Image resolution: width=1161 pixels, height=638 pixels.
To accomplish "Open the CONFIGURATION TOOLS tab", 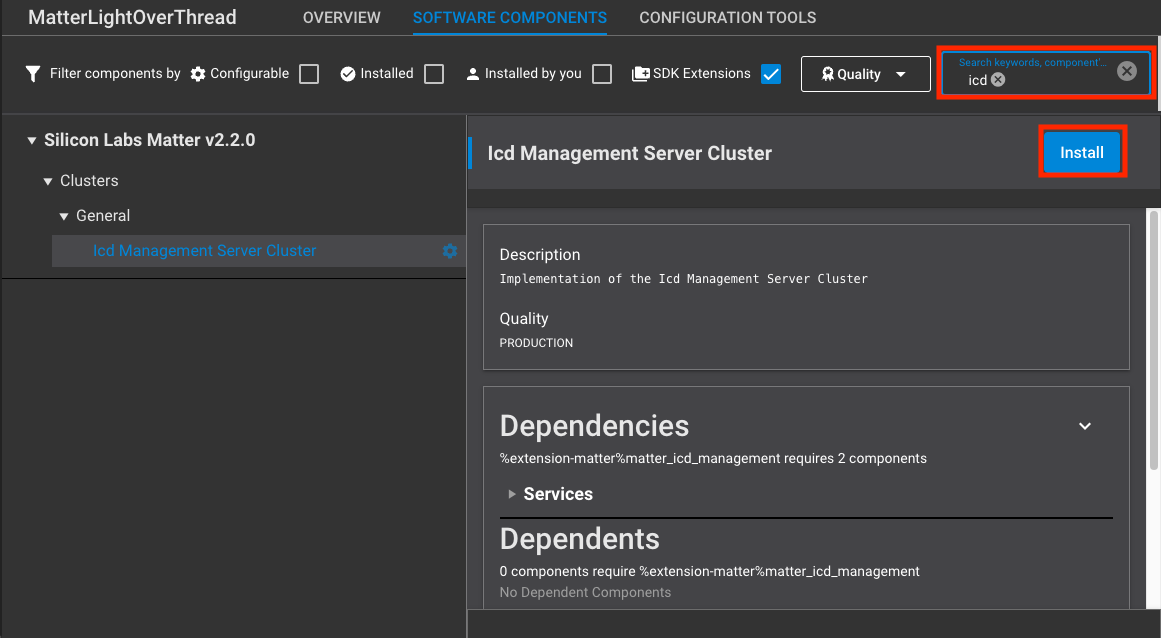I will tap(727, 17).
